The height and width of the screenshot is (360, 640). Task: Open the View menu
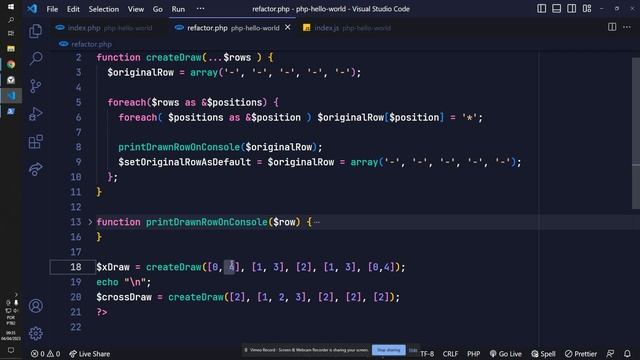136,9
